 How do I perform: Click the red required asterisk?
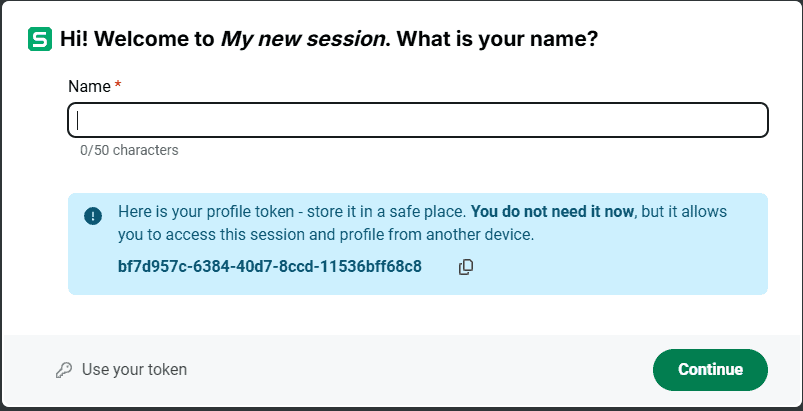[118, 87]
